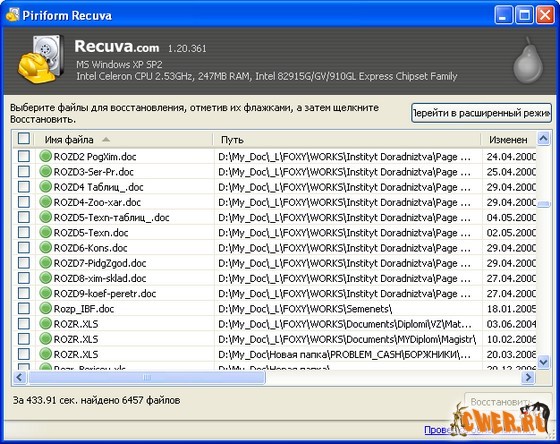Open the Проверить обновления link

click(479, 430)
